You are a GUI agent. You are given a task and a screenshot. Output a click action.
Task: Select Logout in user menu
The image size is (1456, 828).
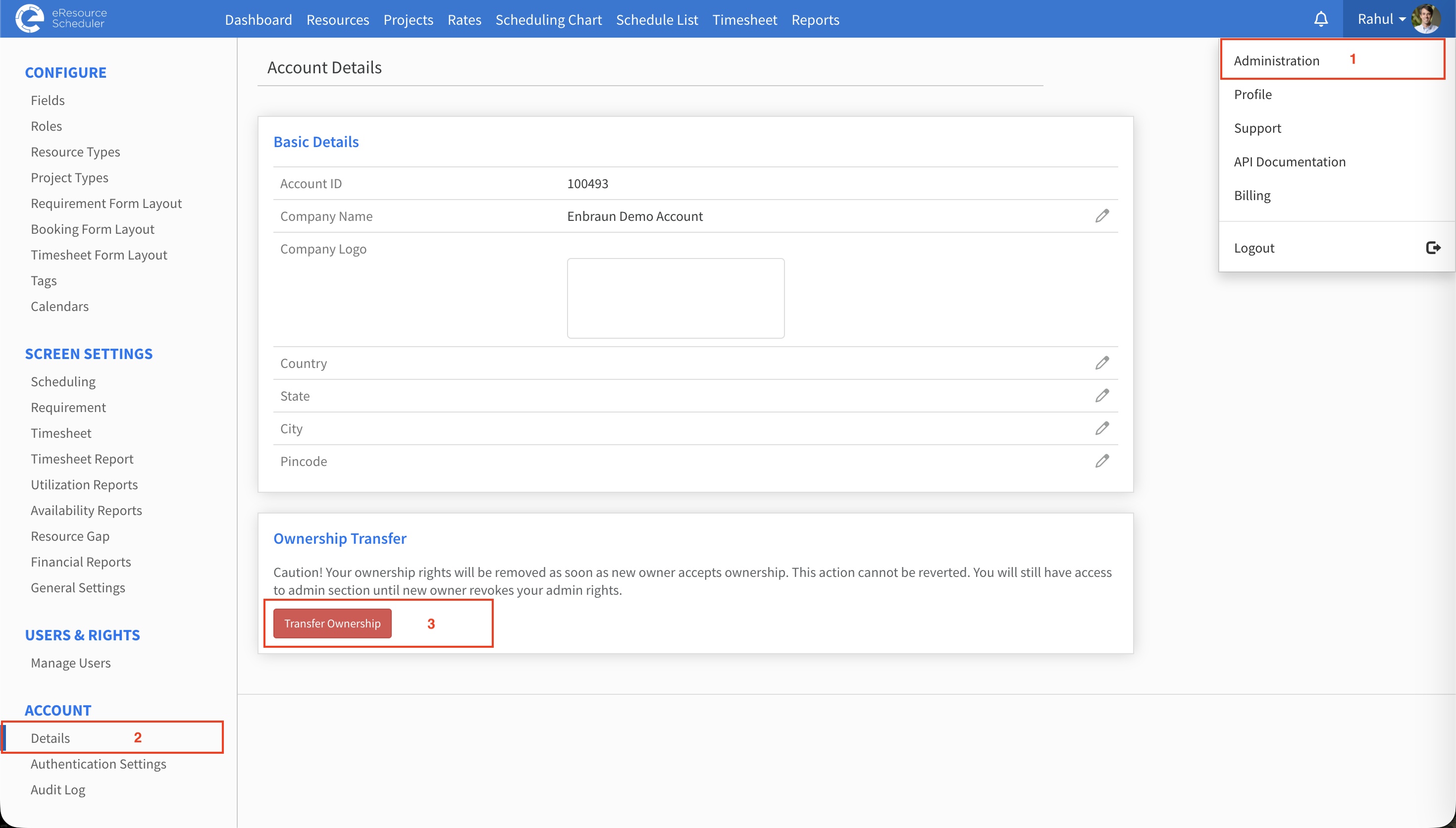(1253, 248)
